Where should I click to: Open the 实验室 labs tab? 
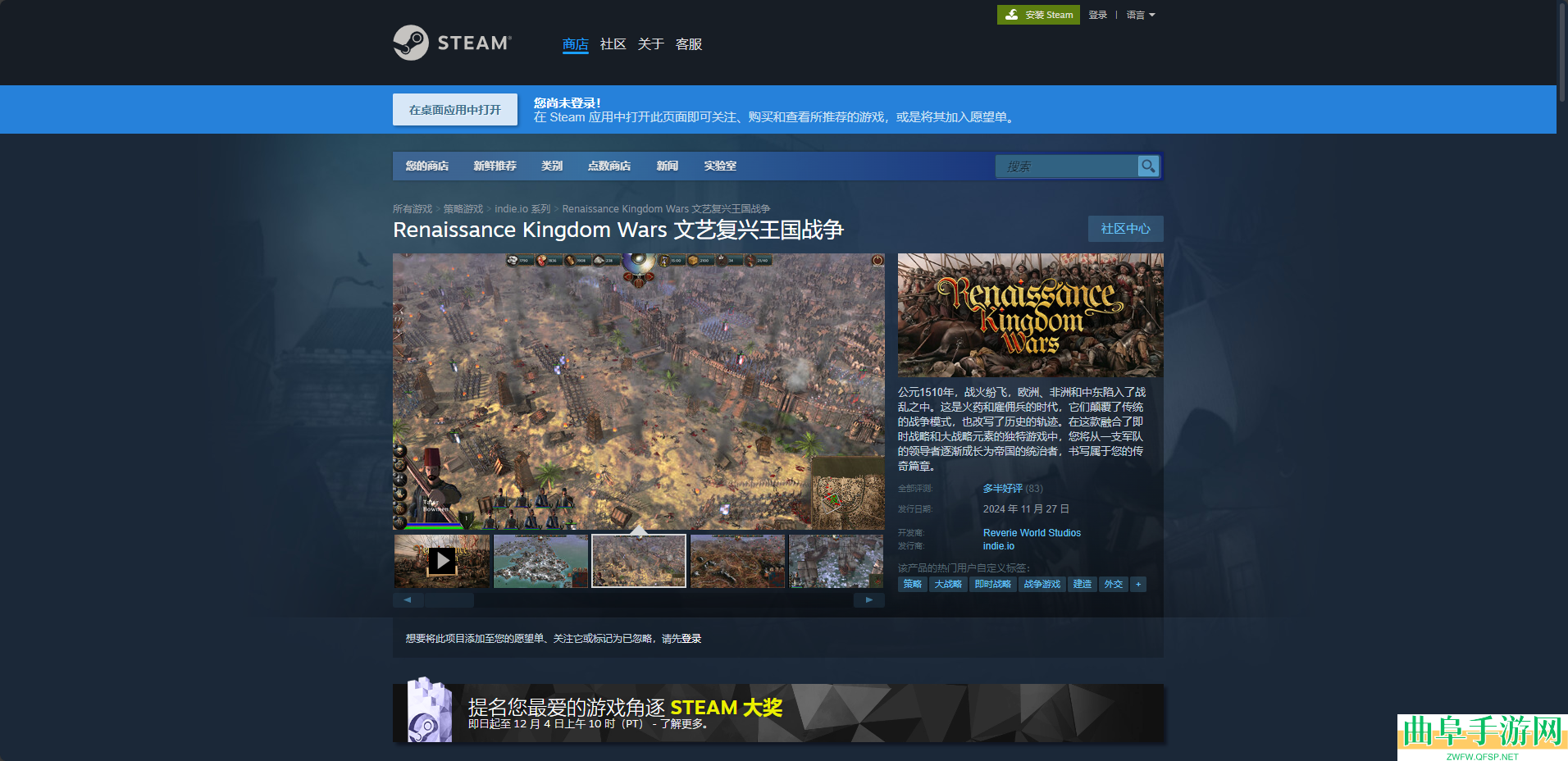720,166
